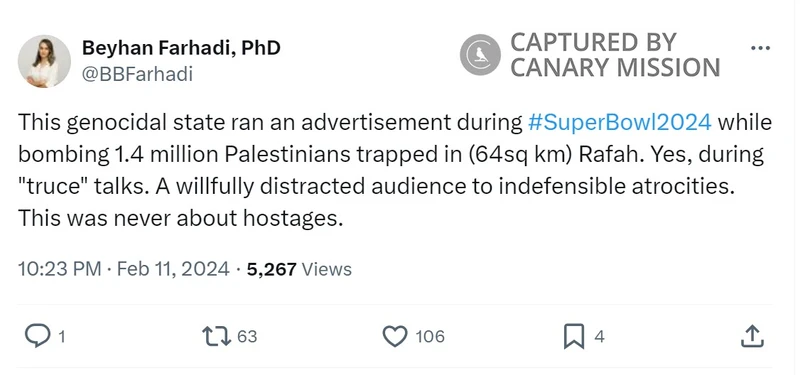Screen dimensions: 800x375
Task: Like the tweet with heart icon
Action: point(395,337)
